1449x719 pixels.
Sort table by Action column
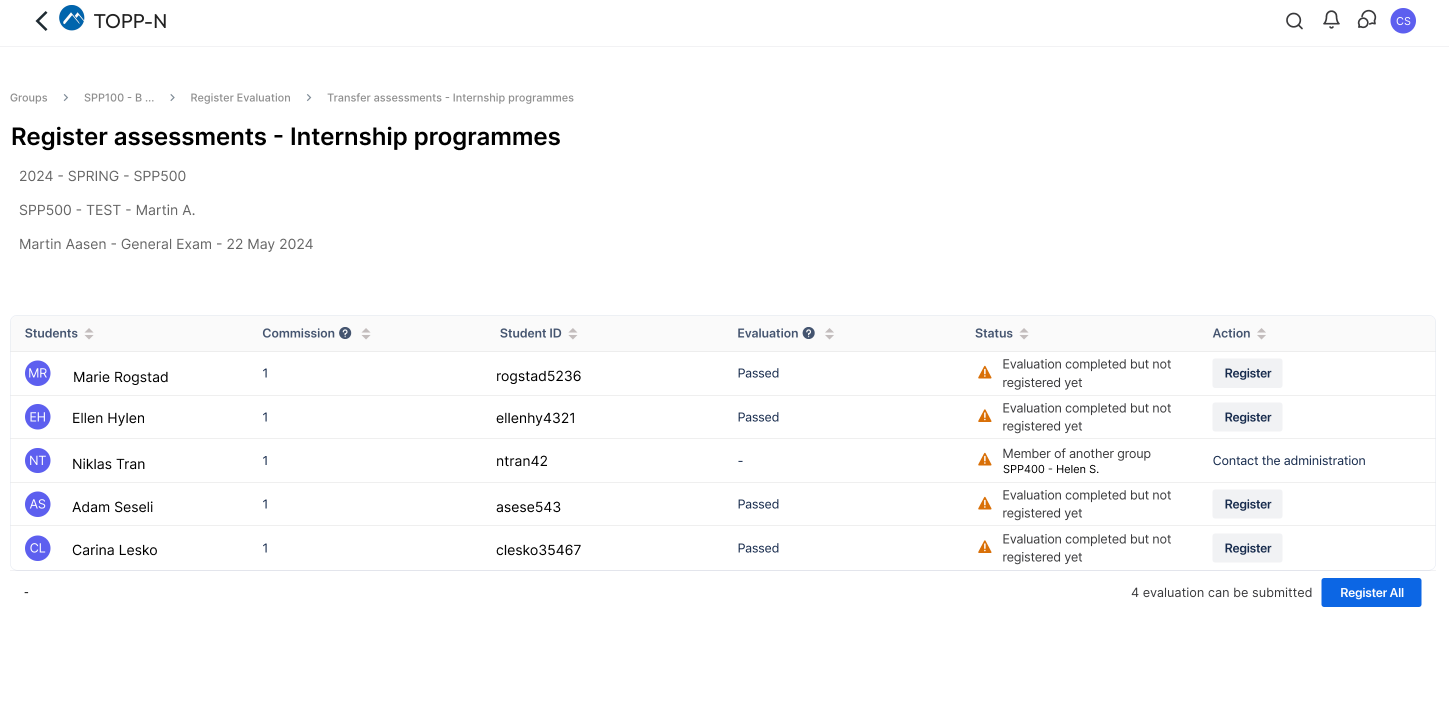(x=1261, y=334)
